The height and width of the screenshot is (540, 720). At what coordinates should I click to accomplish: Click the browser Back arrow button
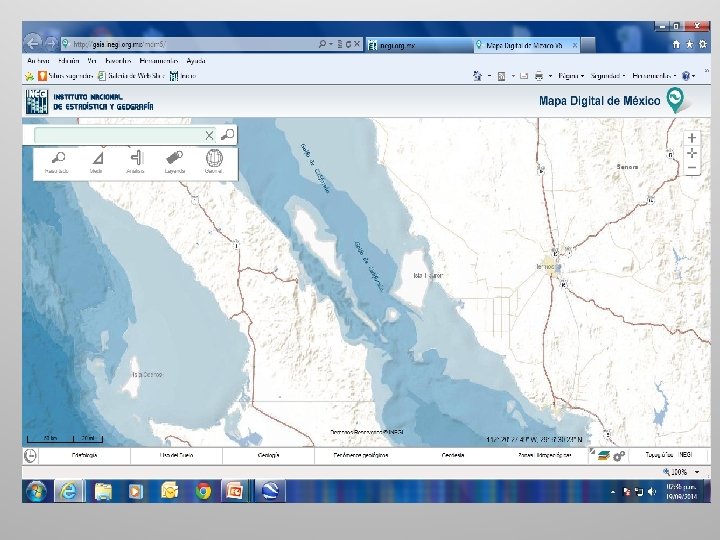(x=33, y=44)
